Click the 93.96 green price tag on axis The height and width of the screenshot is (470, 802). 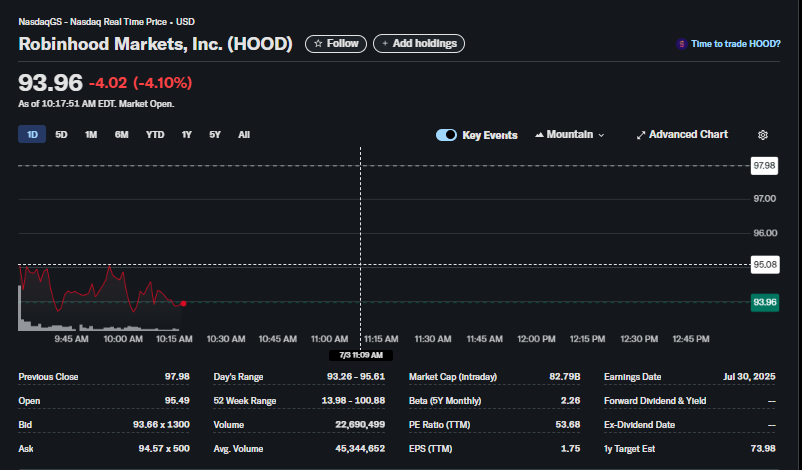point(765,302)
